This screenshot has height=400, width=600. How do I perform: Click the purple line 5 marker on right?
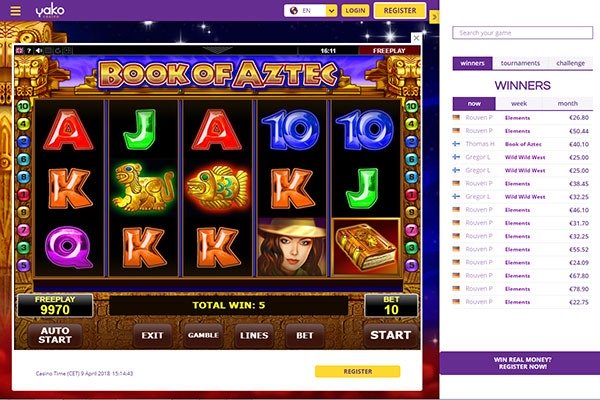(411, 265)
